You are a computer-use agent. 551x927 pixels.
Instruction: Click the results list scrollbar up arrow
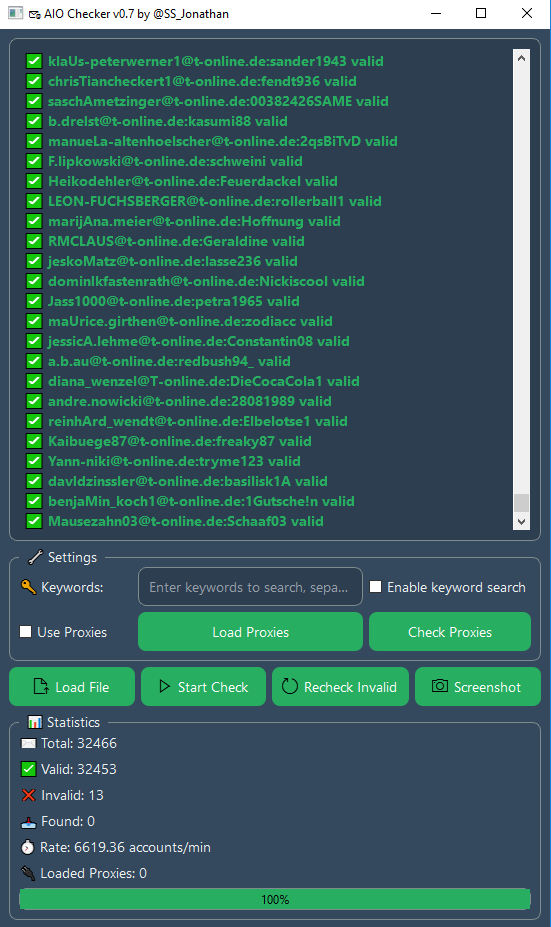tap(521, 58)
